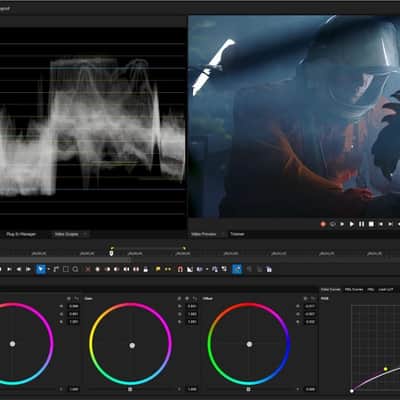Open the Color Curves tab
Screen dimensions: 400x400
pyautogui.click(x=331, y=290)
